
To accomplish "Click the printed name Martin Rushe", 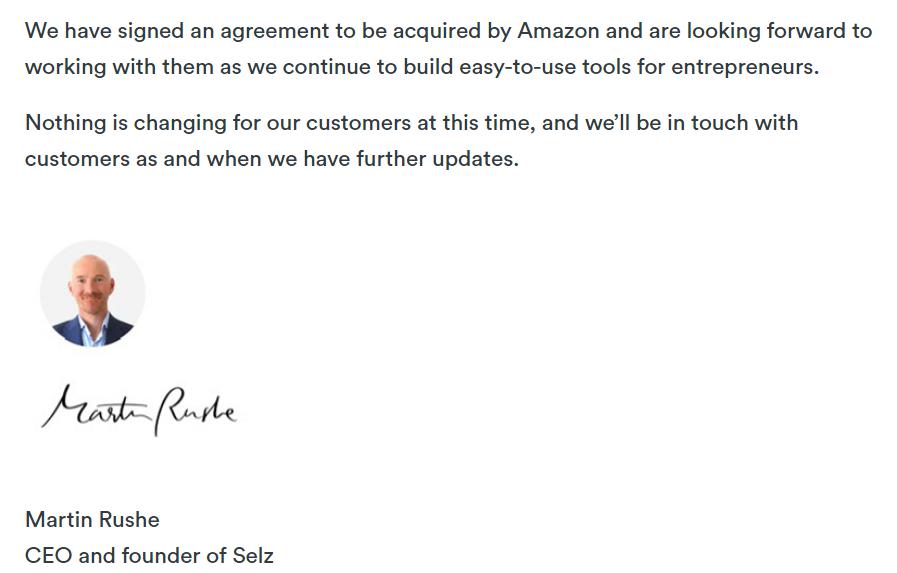I will pyautogui.click(x=93, y=519).
